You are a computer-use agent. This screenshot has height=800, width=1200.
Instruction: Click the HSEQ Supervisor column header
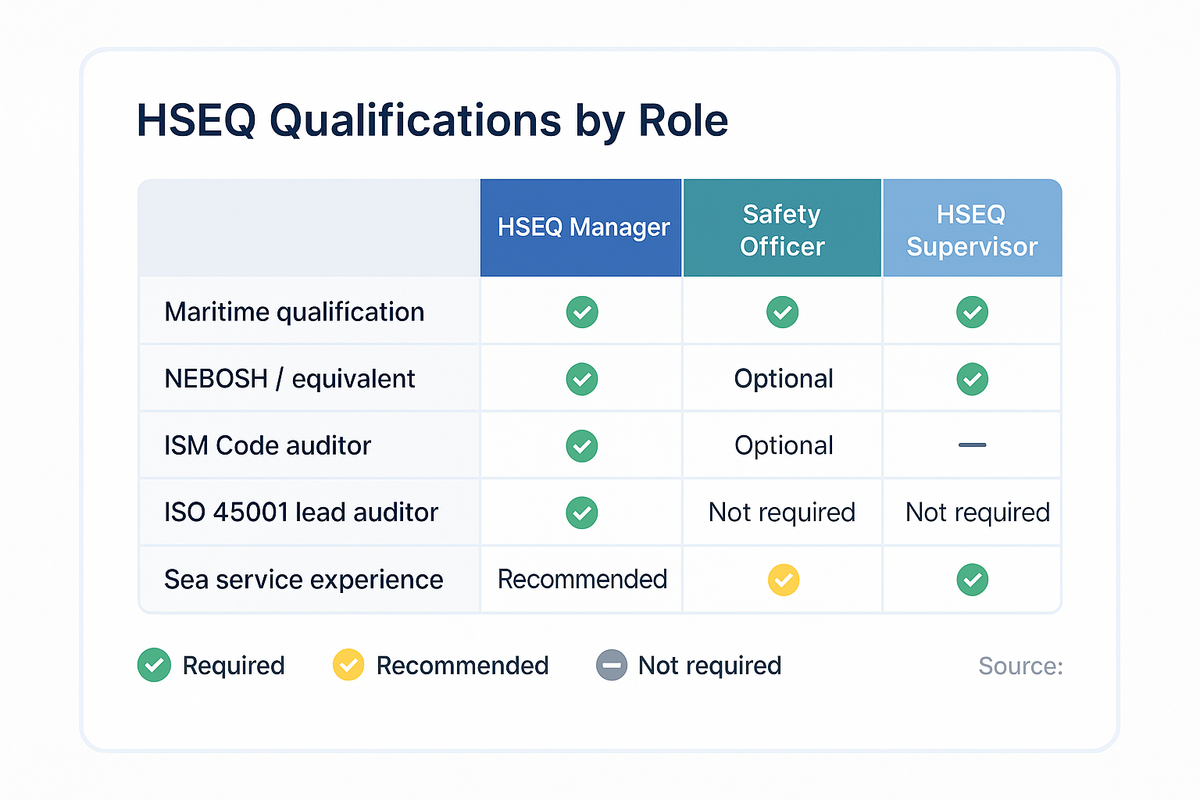point(971,227)
